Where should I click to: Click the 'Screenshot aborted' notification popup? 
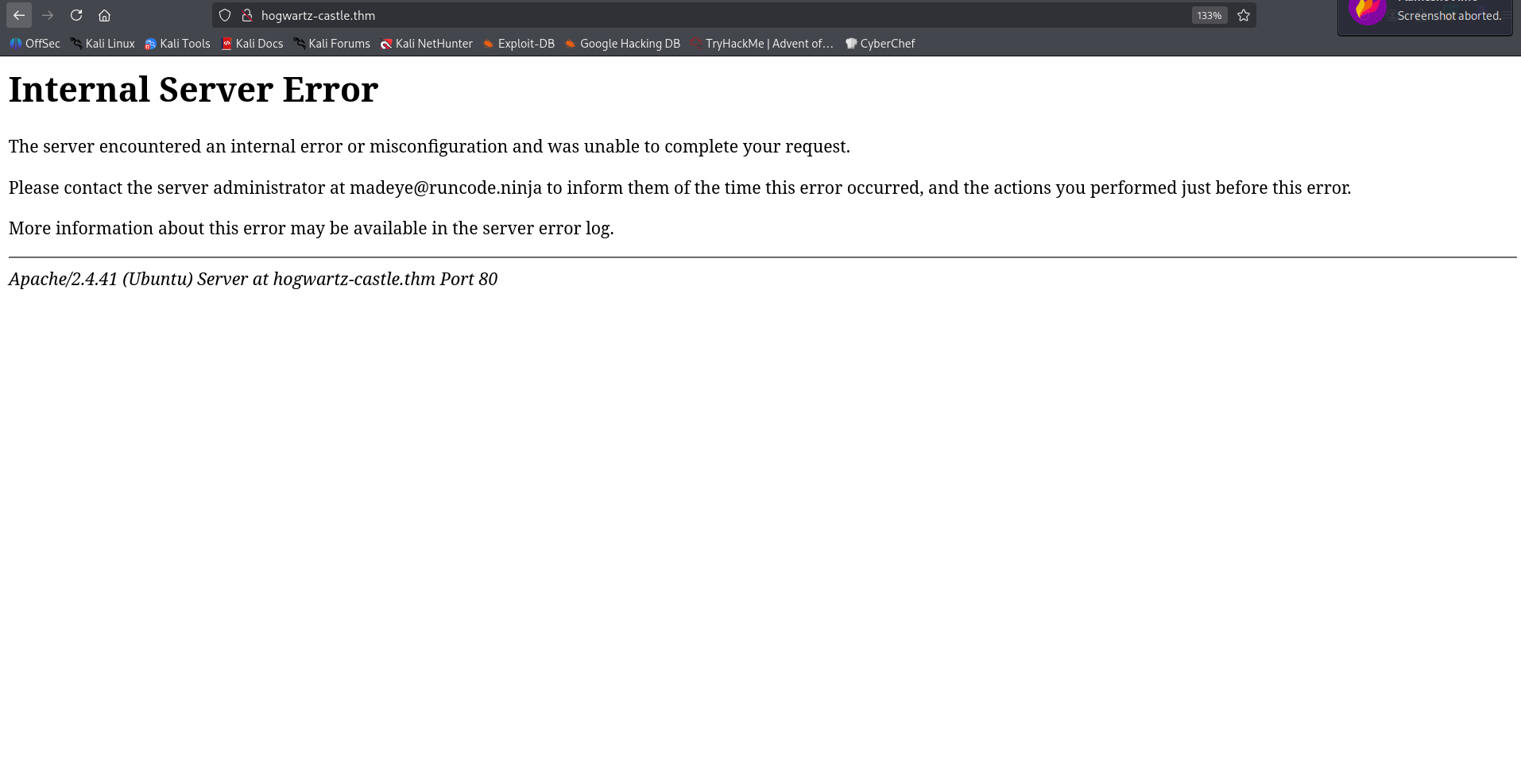tap(1429, 16)
